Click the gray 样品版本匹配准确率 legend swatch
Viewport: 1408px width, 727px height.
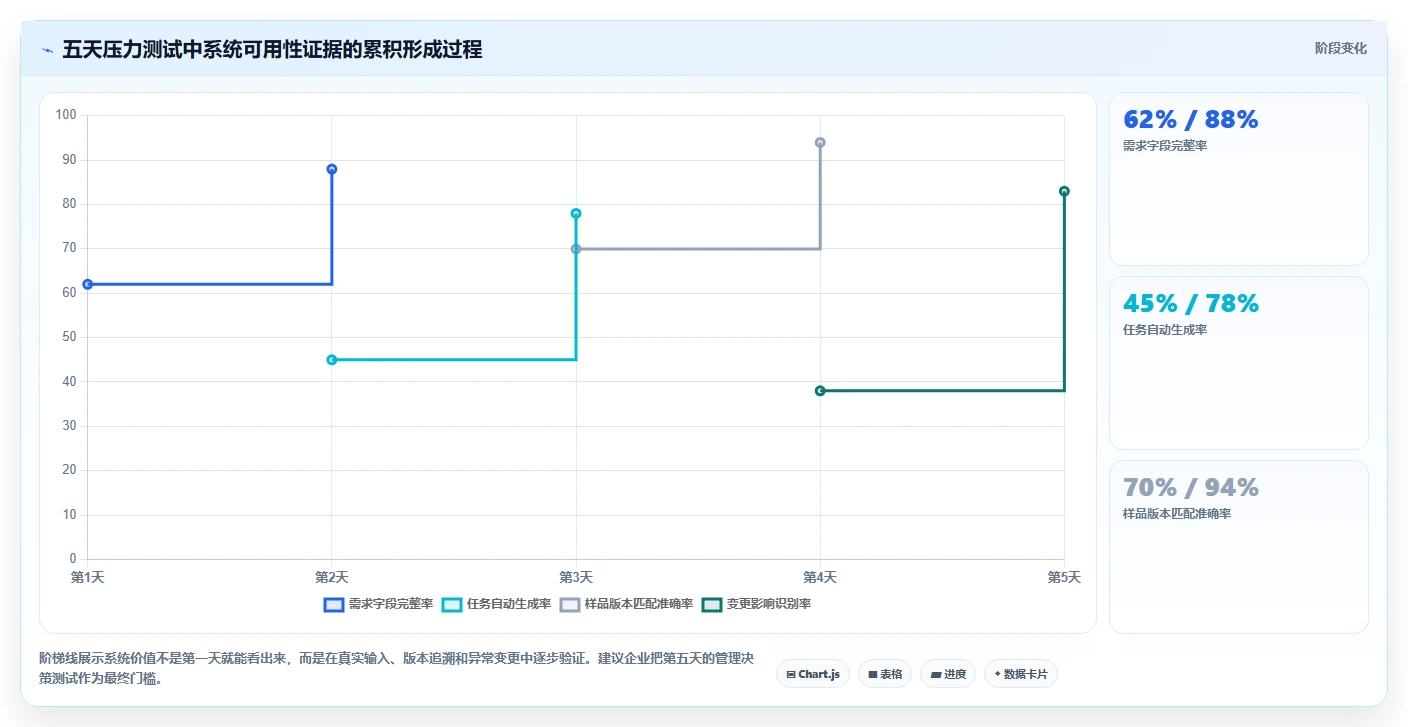click(x=570, y=604)
